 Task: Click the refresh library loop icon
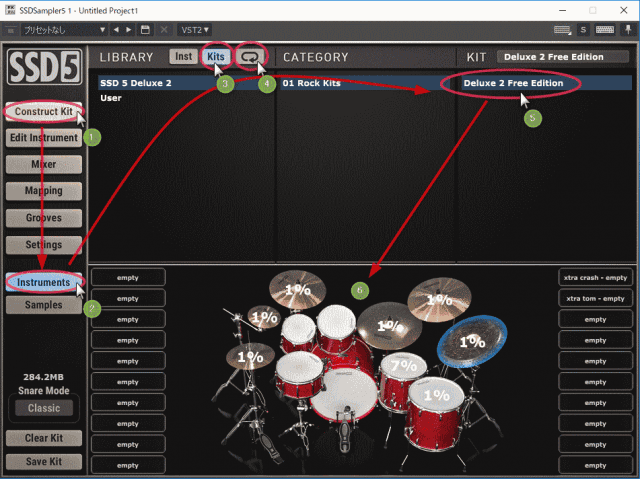249,57
